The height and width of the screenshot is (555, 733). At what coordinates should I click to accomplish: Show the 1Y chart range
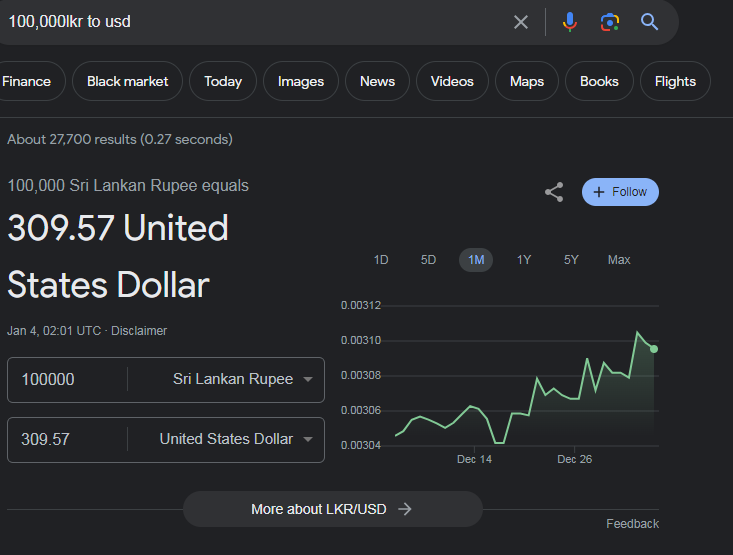click(x=524, y=260)
